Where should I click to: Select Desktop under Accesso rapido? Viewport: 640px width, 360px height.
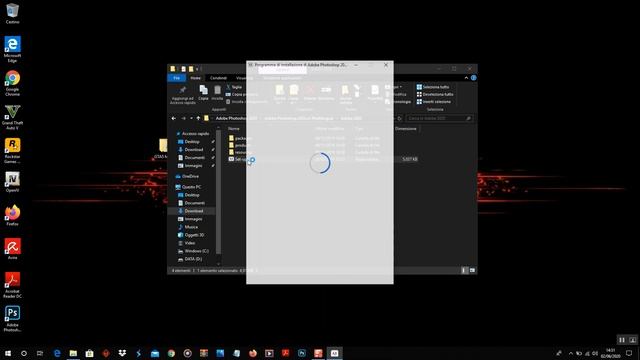click(x=192, y=142)
